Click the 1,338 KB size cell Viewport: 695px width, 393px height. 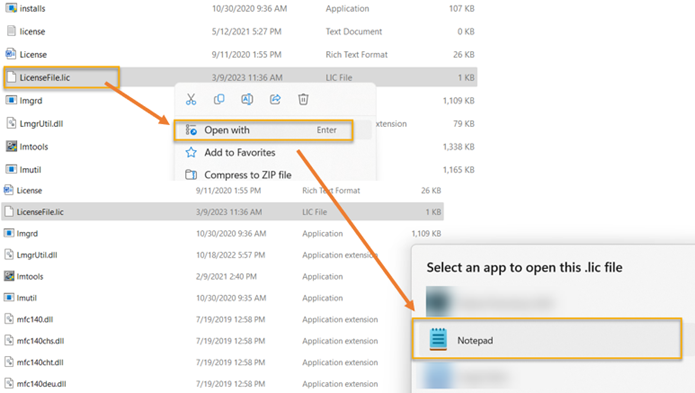[458, 147]
